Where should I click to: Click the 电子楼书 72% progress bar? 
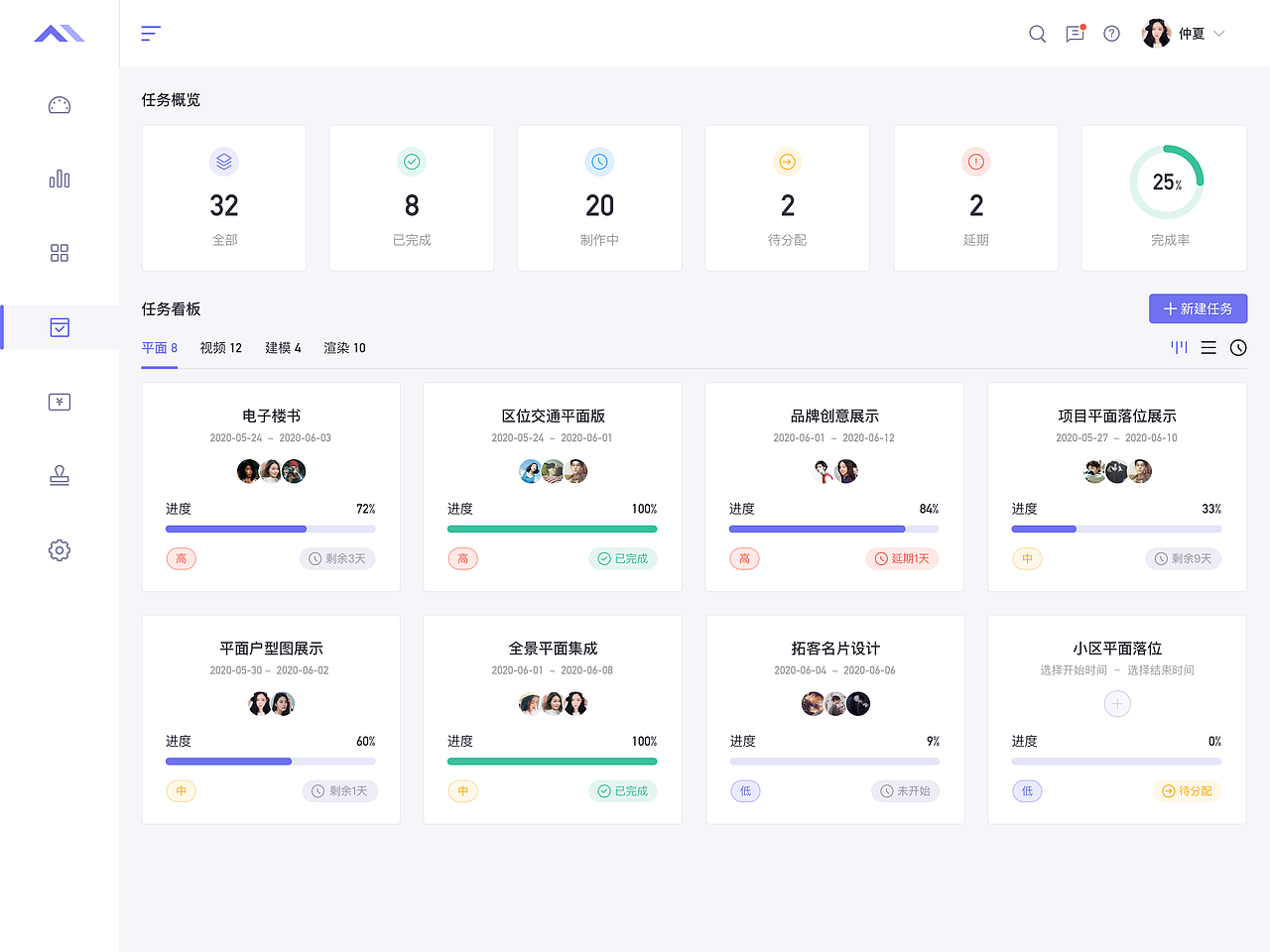tap(271, 529)
